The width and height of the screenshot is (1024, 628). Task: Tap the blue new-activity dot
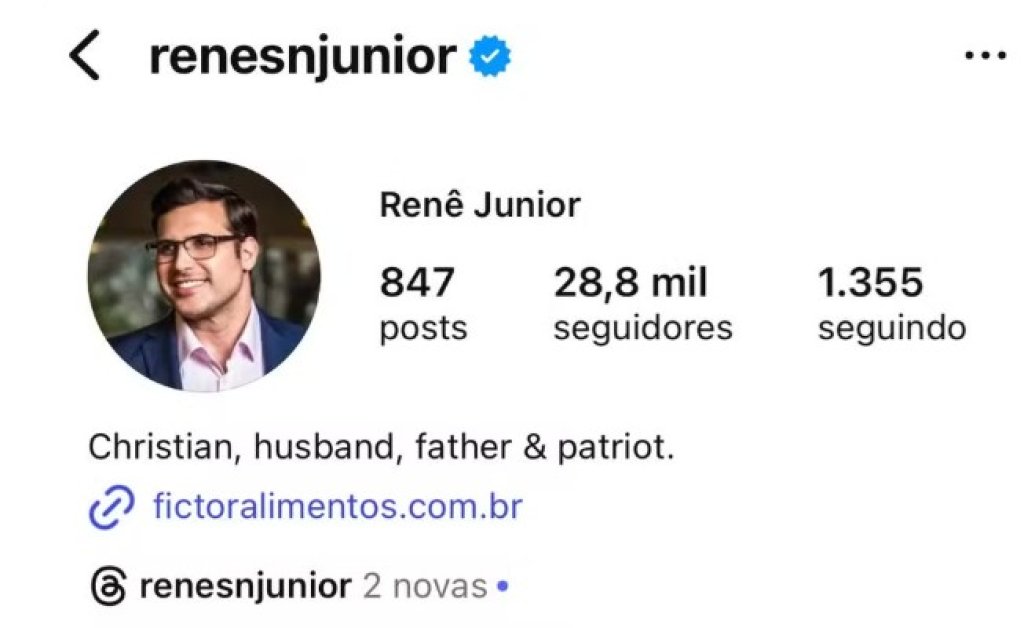click(x=502, y=586)
